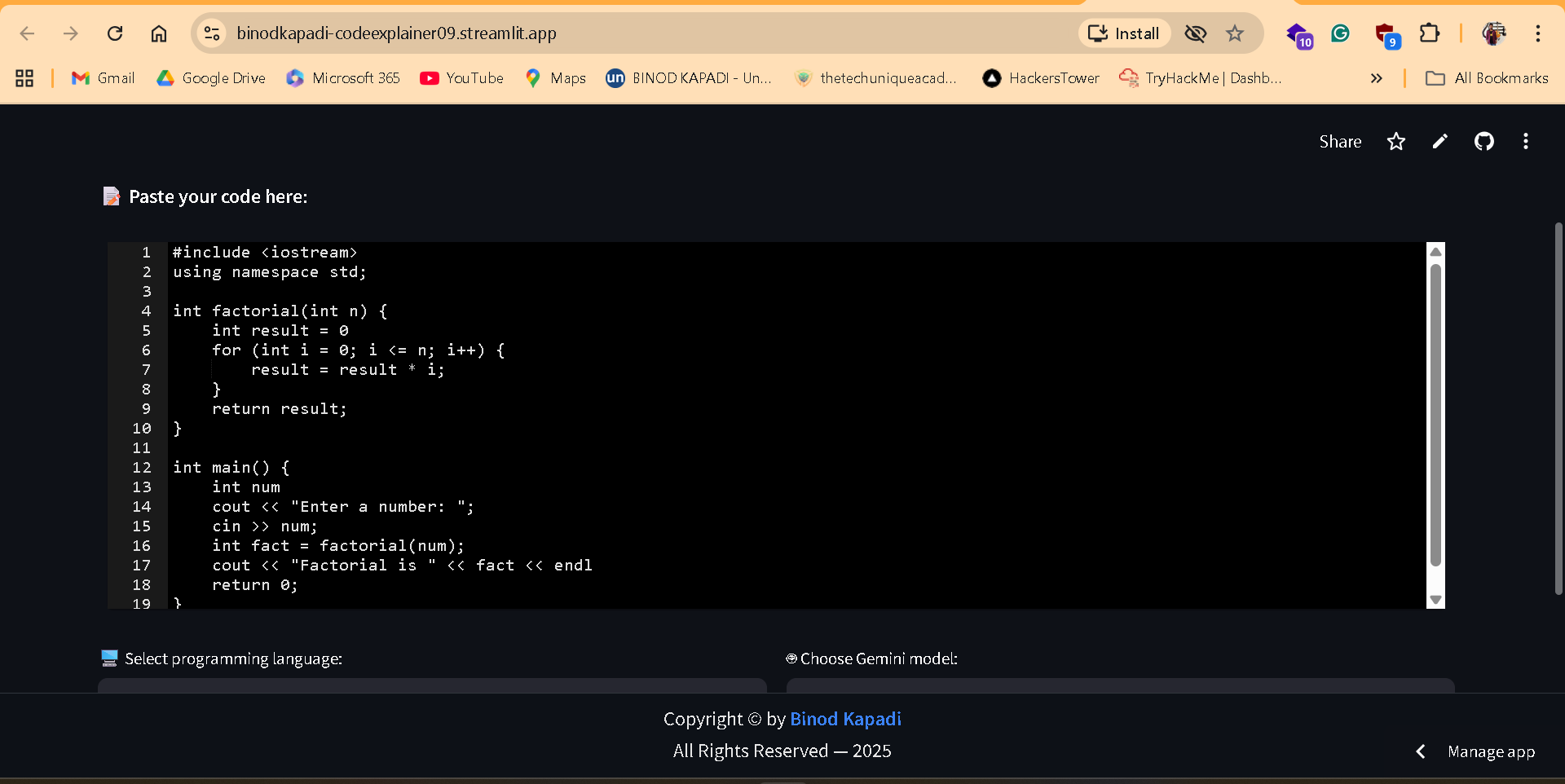The width and height of the screenshot is (1565, 784).
Task: Open the GitHub repository icon in app toolbar
Action: (x=1484, y=141)
